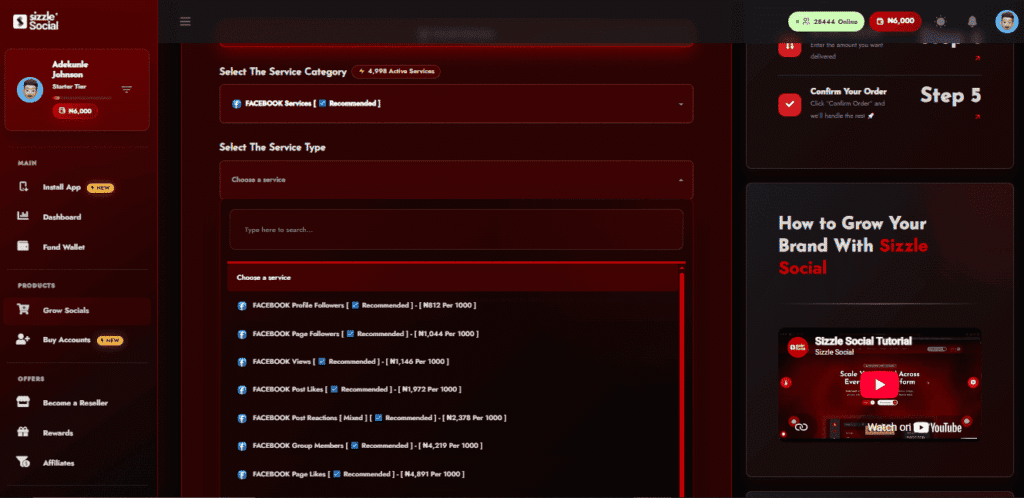Select FACEBOOK Post Reactions Mixed option
This screenshot has width=1024, height=498.
453,418
